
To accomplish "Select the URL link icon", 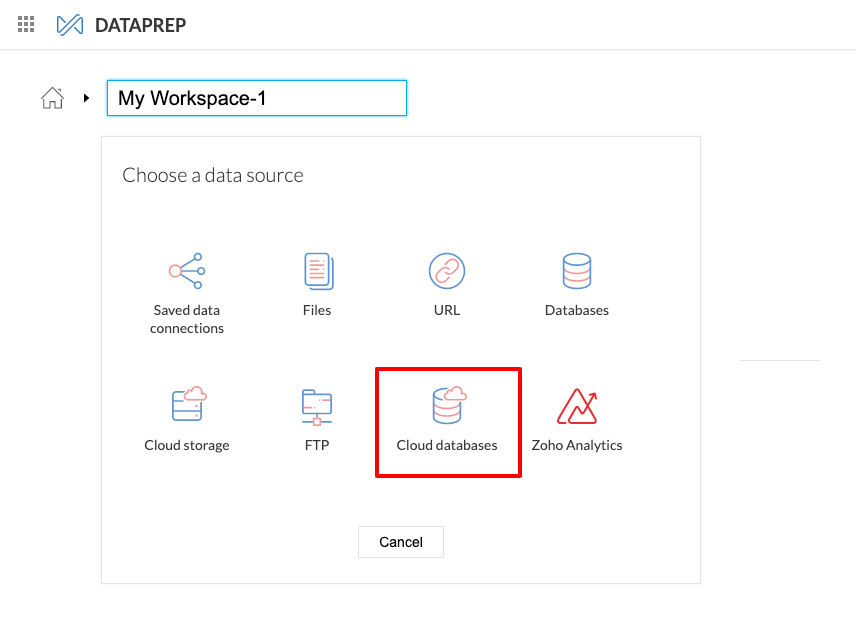I will (447, 271).
